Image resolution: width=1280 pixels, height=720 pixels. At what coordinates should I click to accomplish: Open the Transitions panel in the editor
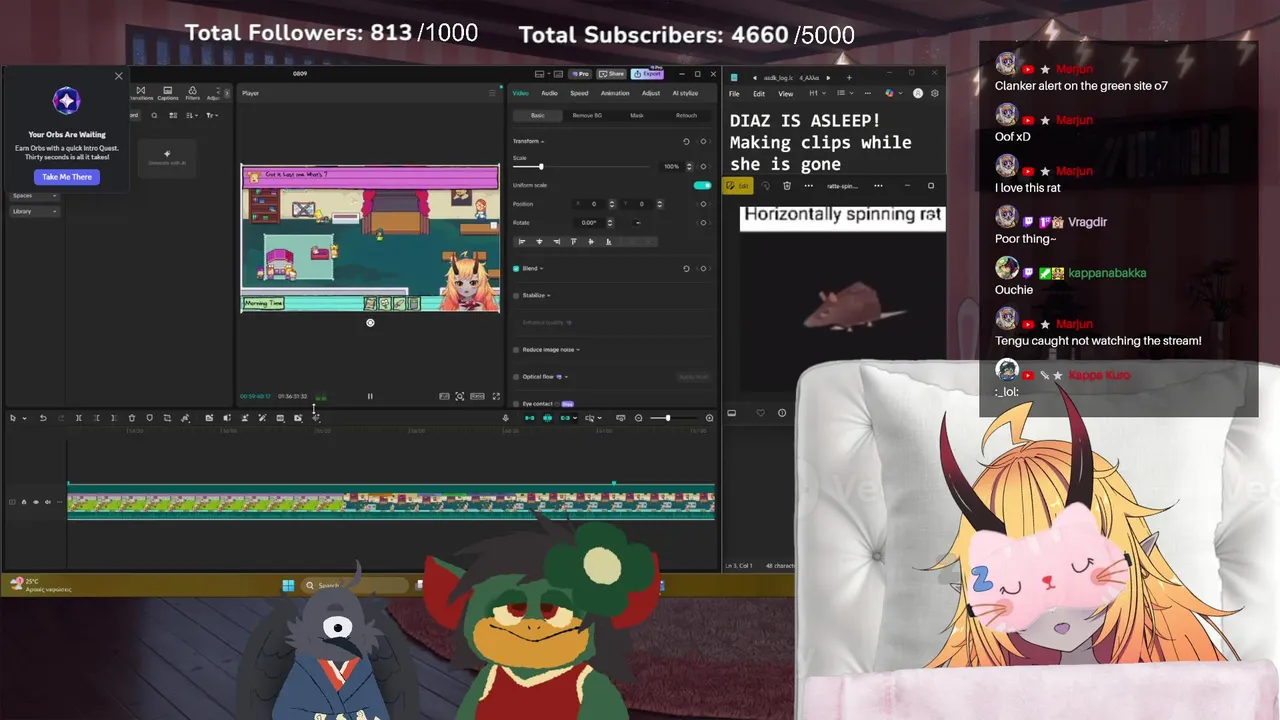(141, 93)
